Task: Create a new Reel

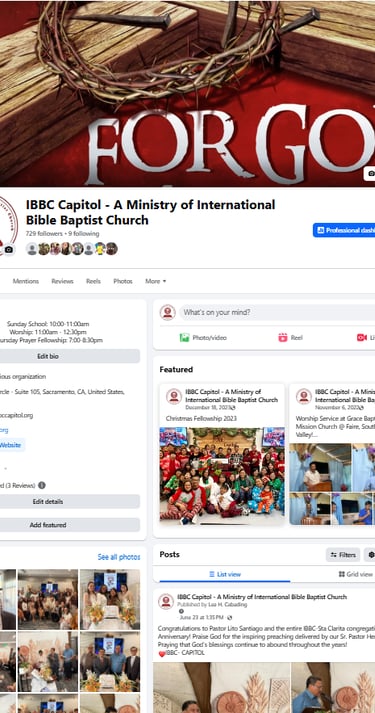Action: tap(290, 337)
